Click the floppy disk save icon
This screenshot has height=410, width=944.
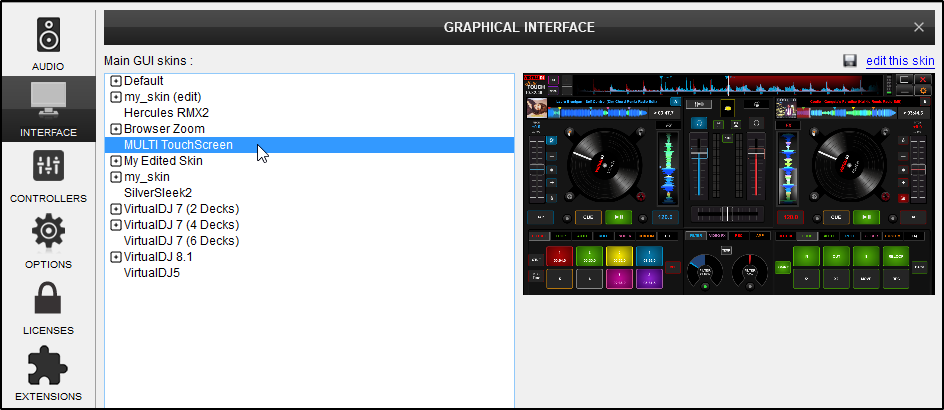pyautogui.click(x=850, y=61)
